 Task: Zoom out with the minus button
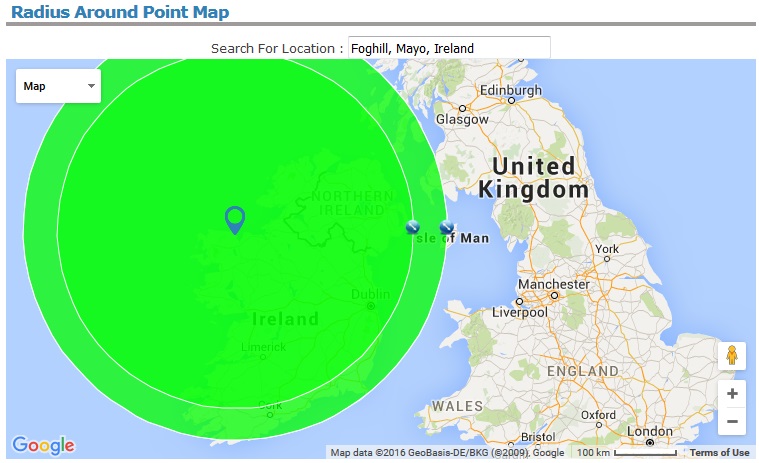tap(732, 421)
